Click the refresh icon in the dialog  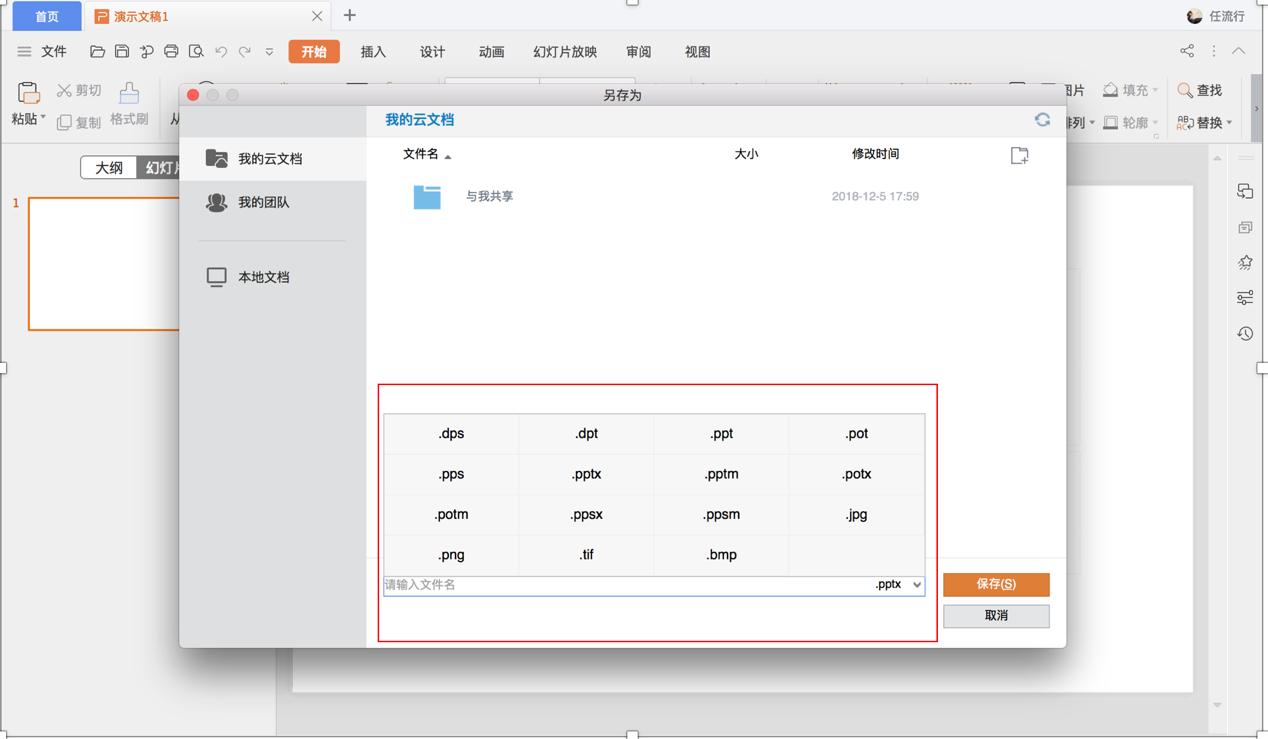point(1043,118)
